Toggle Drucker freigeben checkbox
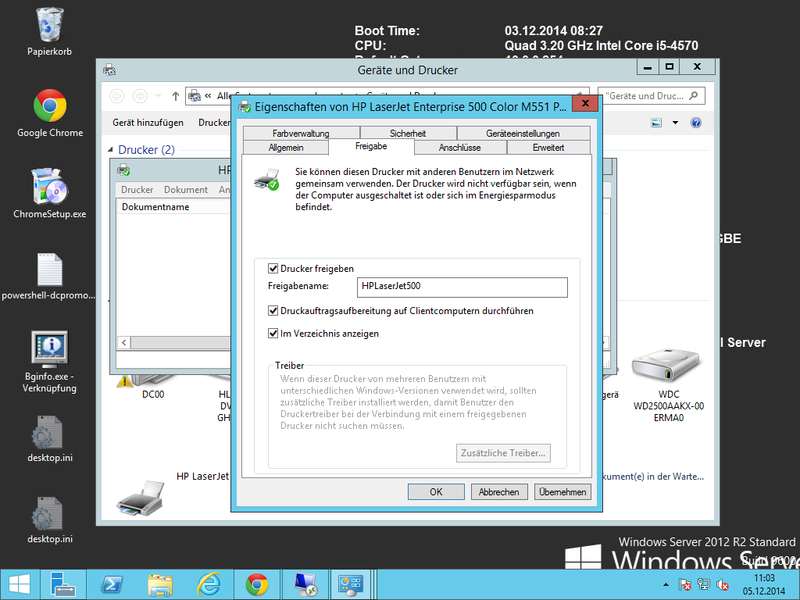 tap(273, 268)
